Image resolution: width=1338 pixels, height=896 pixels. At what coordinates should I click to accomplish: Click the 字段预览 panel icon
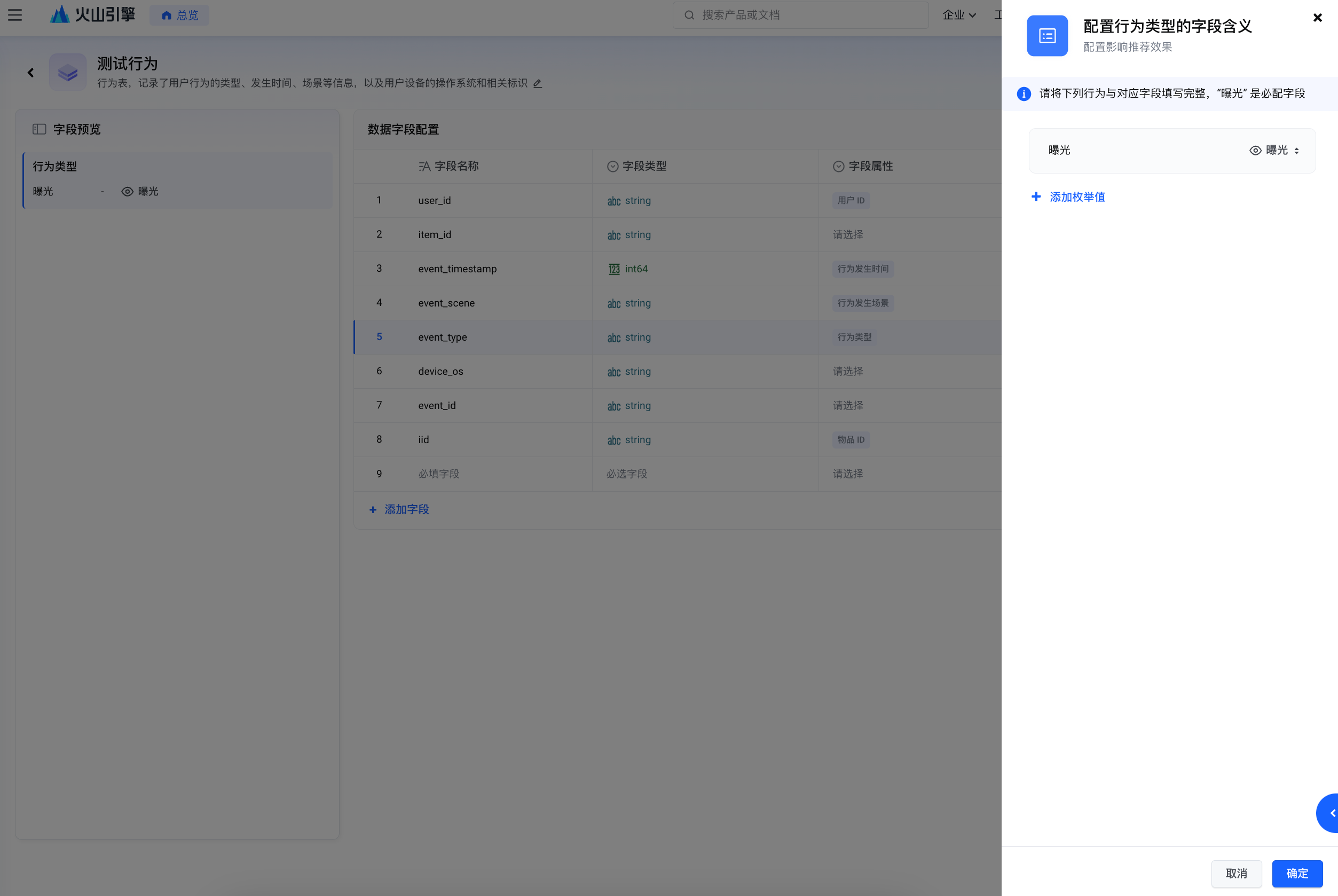tap(40, 129)
